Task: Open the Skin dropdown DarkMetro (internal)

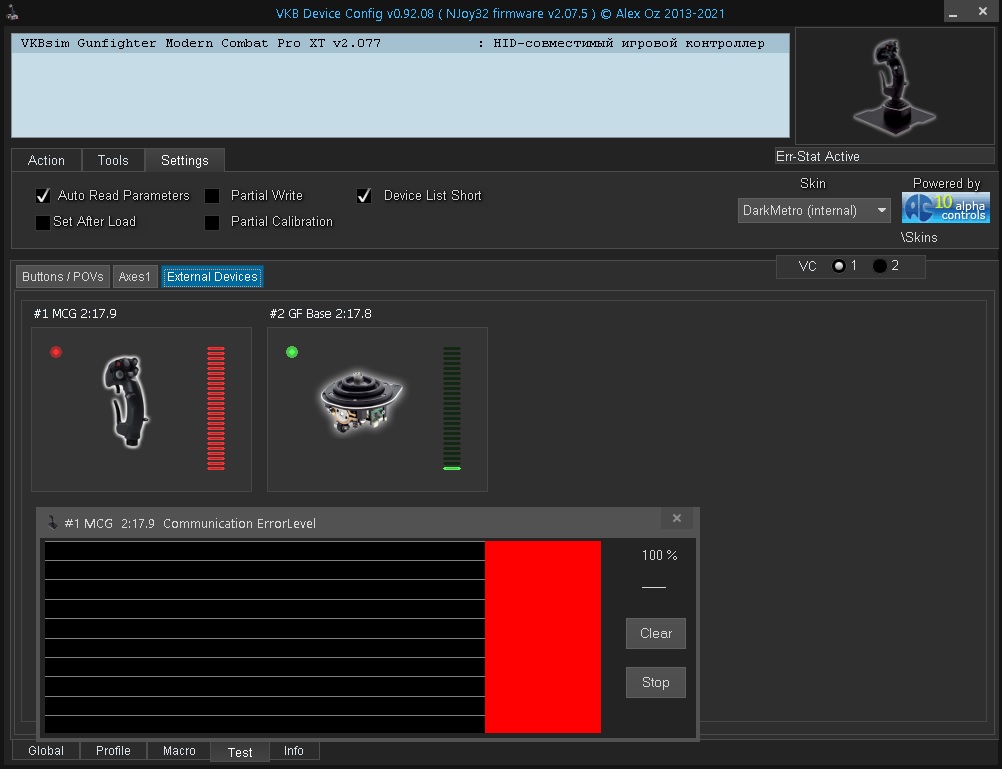Action: pyautogui.click(x=814, y=210)
